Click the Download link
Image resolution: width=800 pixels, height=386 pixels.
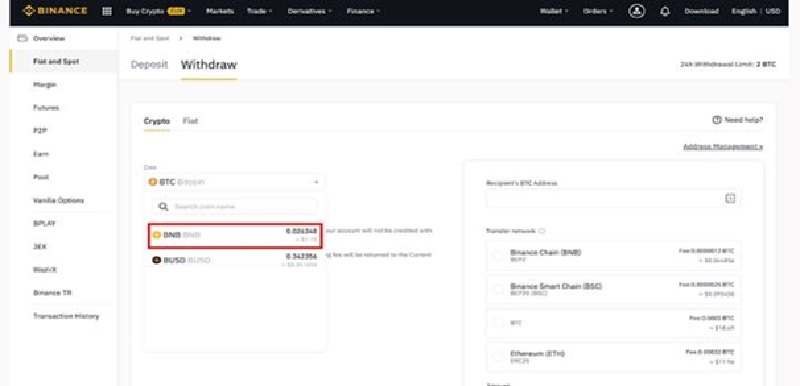click(x=701, y=11)
